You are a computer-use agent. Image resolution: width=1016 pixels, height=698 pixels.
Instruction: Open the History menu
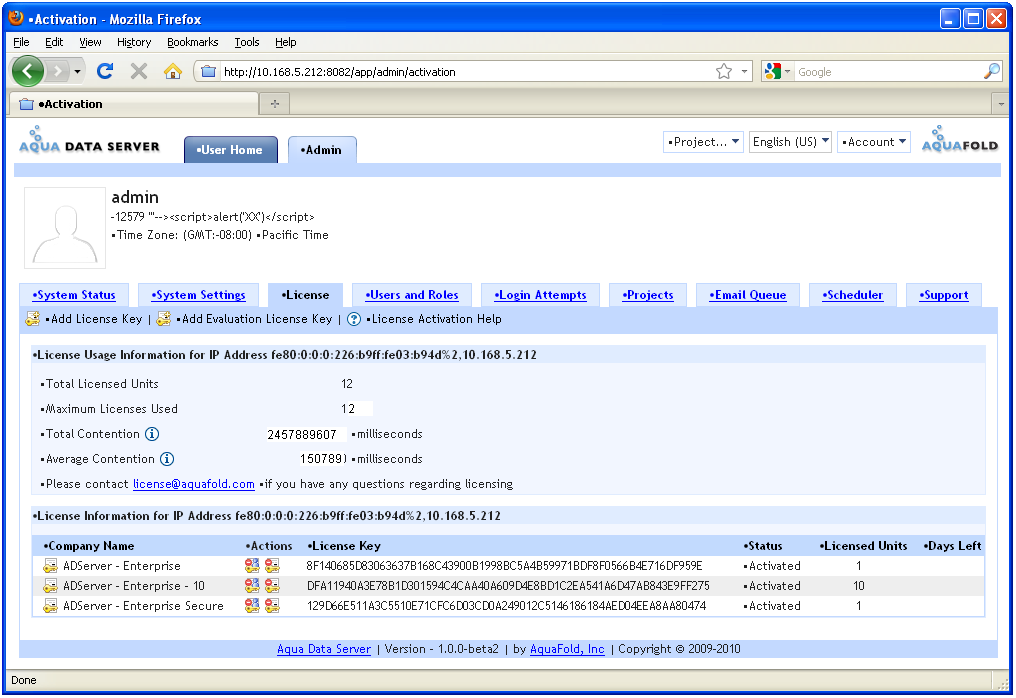(x=134, y=42)
